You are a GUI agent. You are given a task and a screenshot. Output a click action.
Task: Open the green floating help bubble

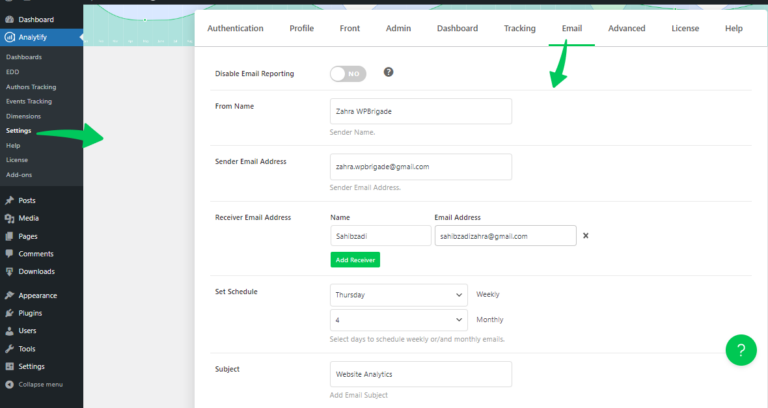tap(741, 350)
